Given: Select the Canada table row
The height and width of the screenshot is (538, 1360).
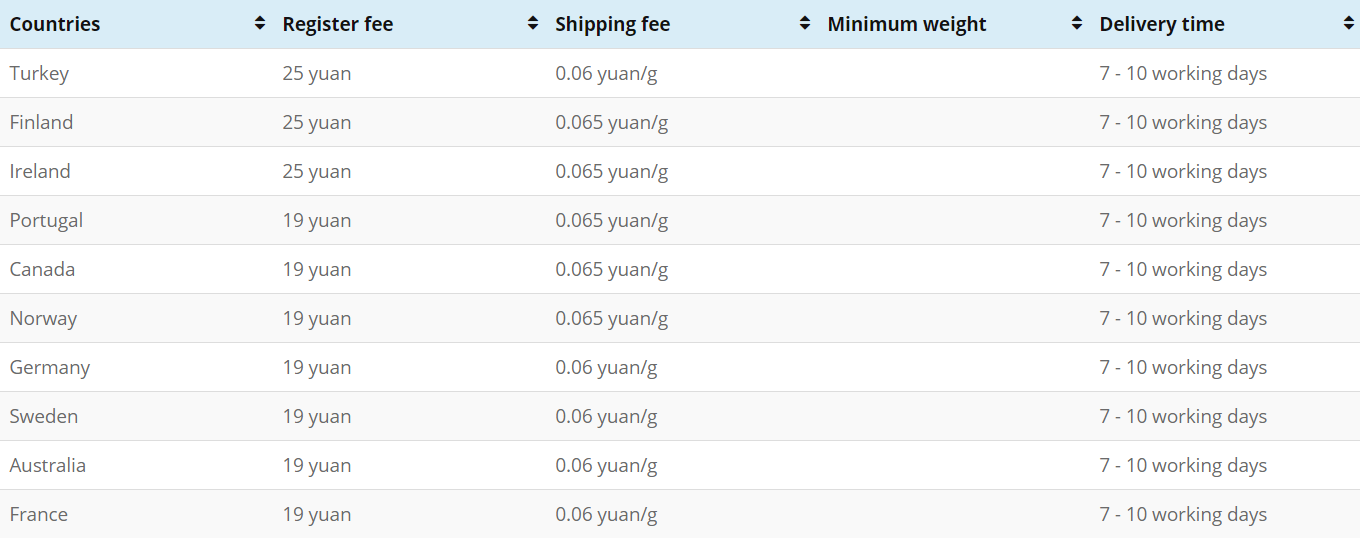Looking at the screenshot, I should click(x=680, y=269).
